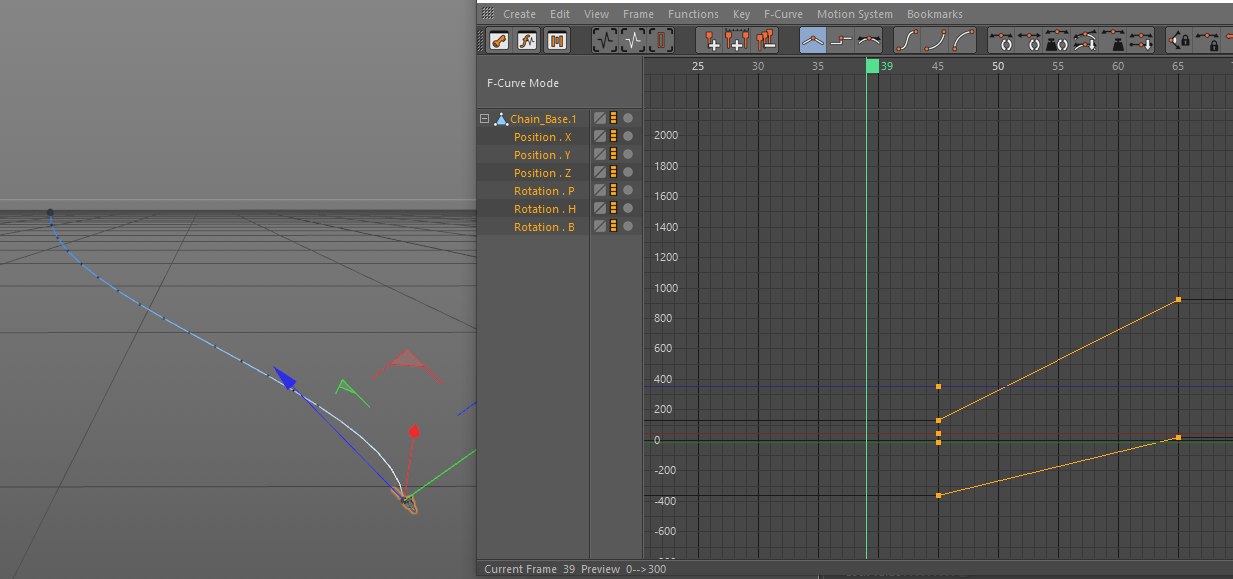
Task: Open the F-Curve menu
Action: [x=783, y=14]
